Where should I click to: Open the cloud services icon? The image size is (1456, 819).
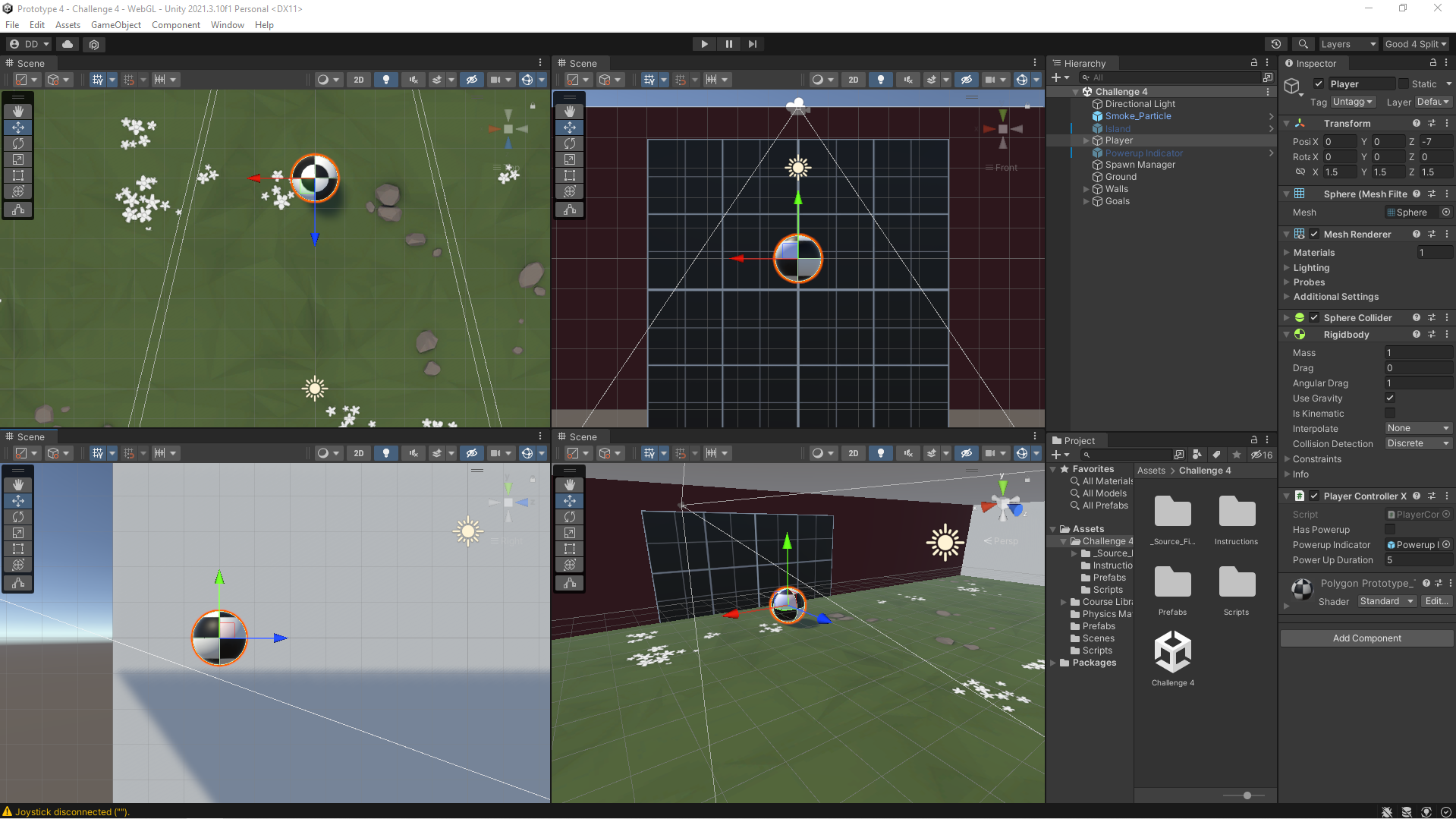click(68, 44)
